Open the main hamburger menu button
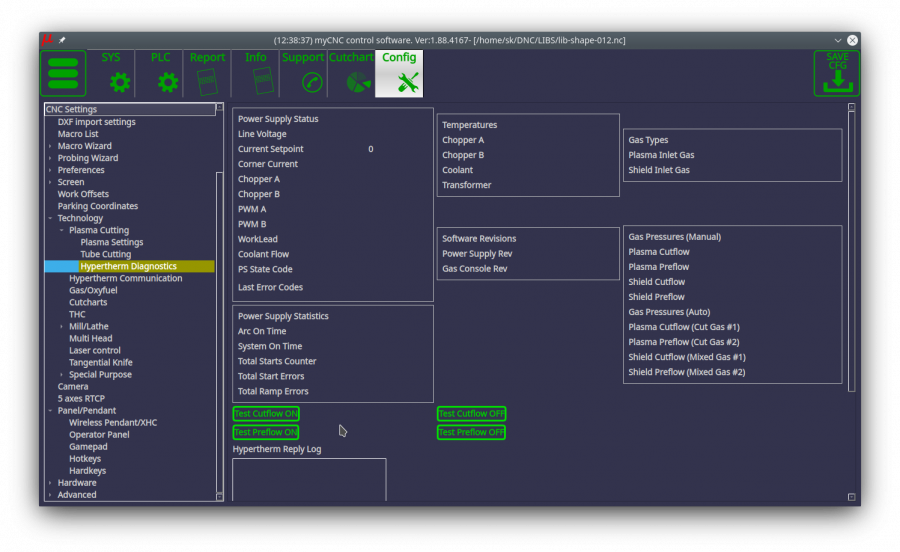The image size is (900, 552). coord(63,73)
